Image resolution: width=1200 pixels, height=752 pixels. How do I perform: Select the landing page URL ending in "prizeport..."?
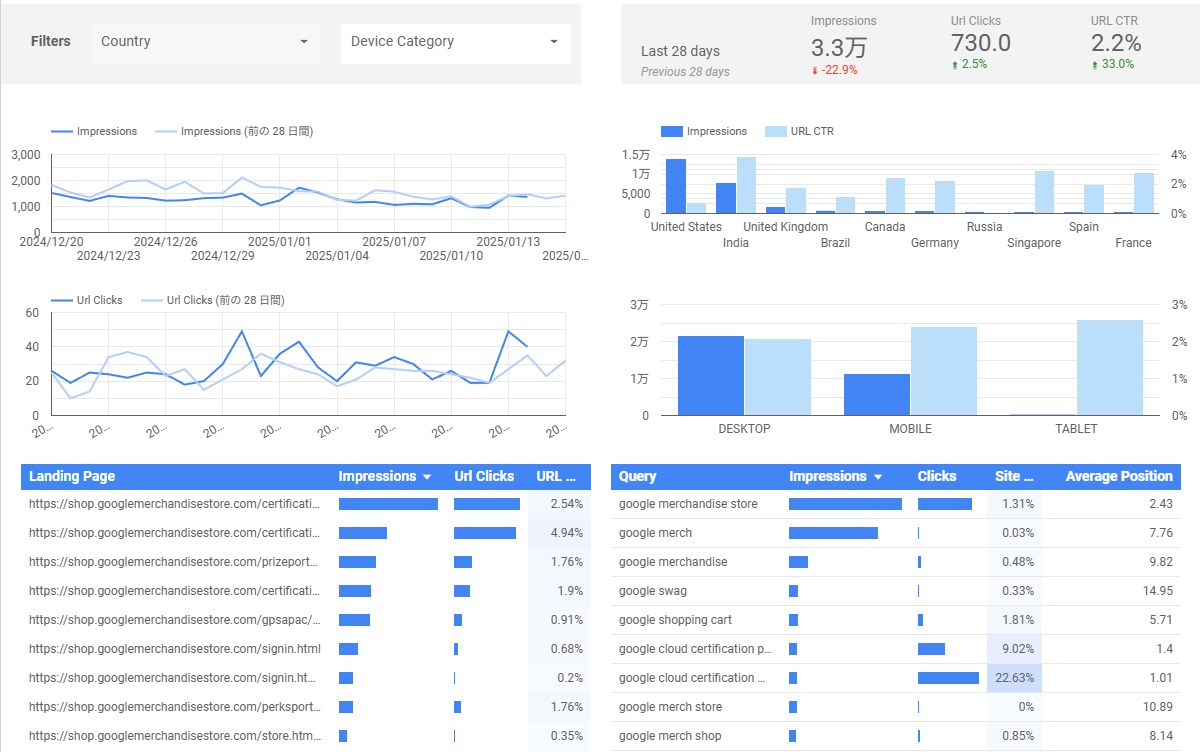pos(175,562)
